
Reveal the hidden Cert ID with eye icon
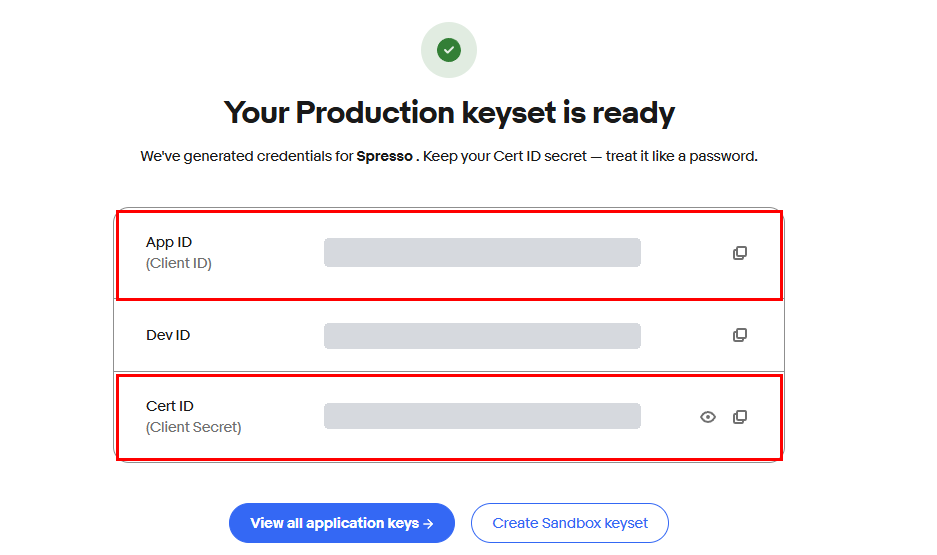click(x=708, y=417)
